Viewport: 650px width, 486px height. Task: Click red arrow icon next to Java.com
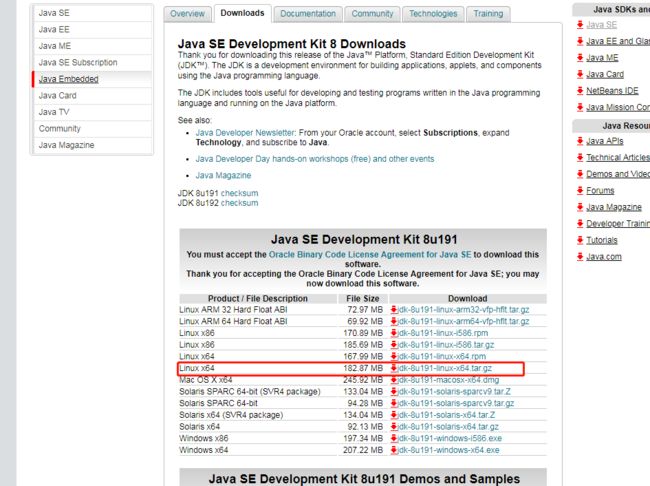[580, 257]
